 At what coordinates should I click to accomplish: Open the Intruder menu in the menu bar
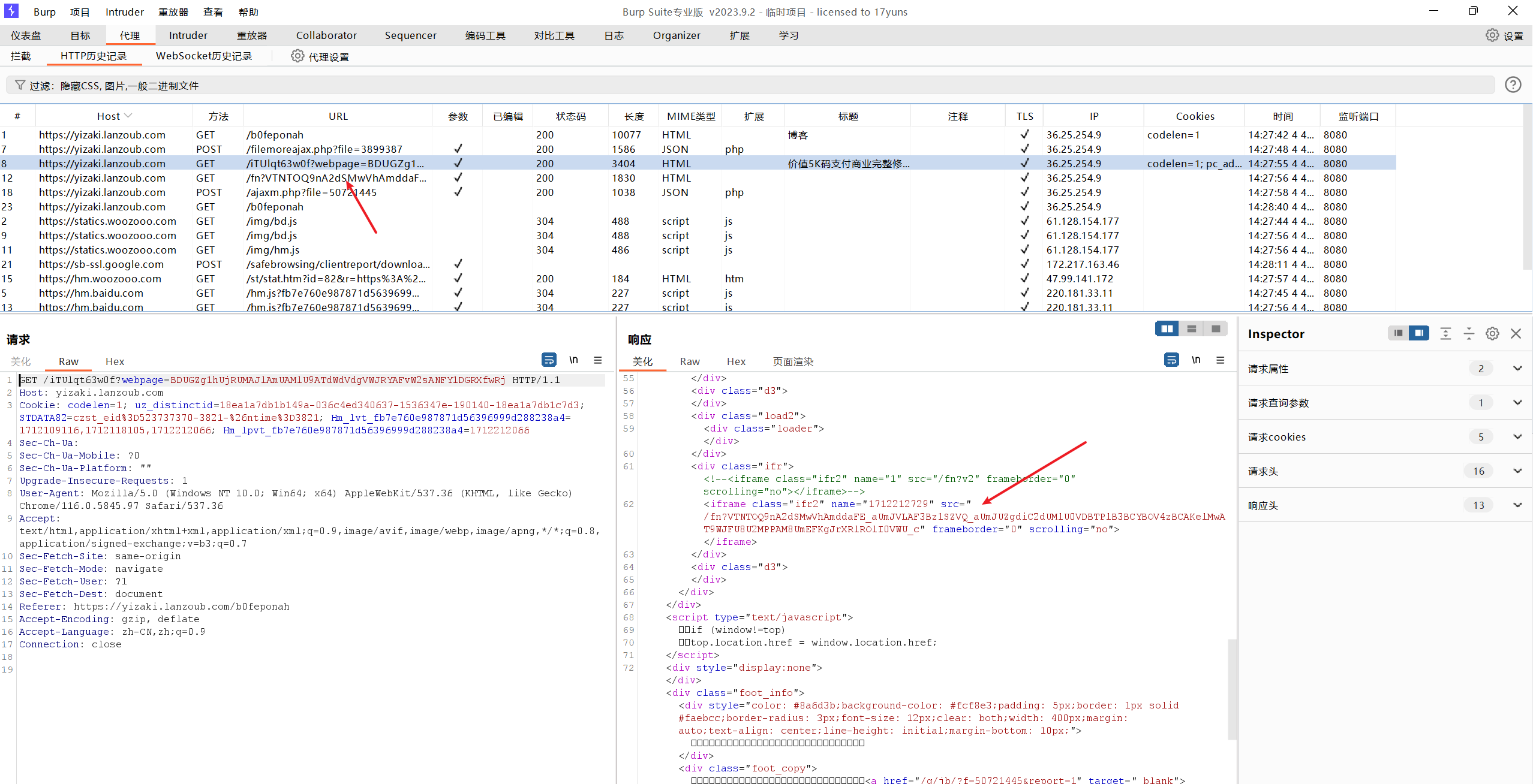125,12
